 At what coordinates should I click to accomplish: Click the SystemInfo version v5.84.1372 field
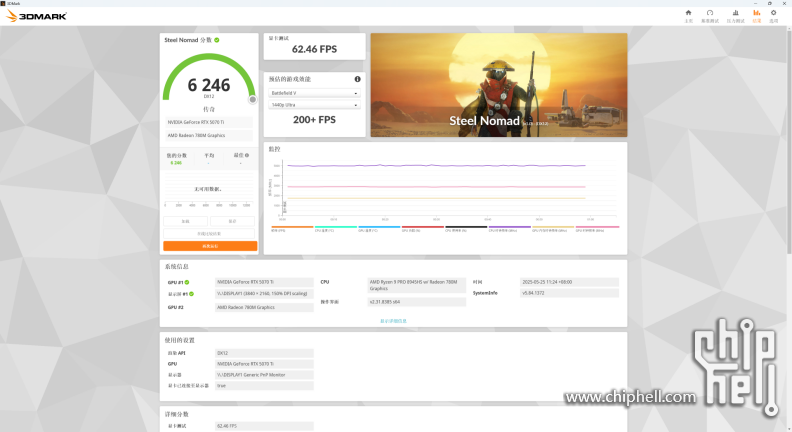(x=569, y=293)
